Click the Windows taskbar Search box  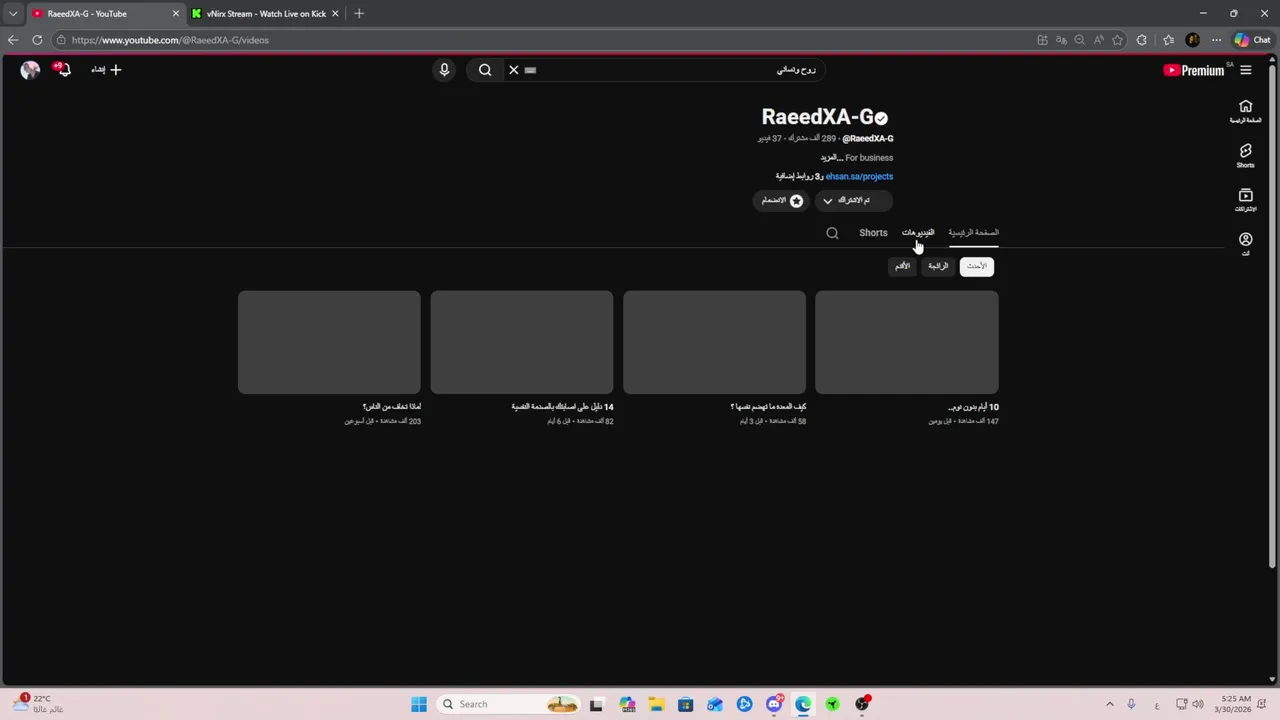pos(509,704)
